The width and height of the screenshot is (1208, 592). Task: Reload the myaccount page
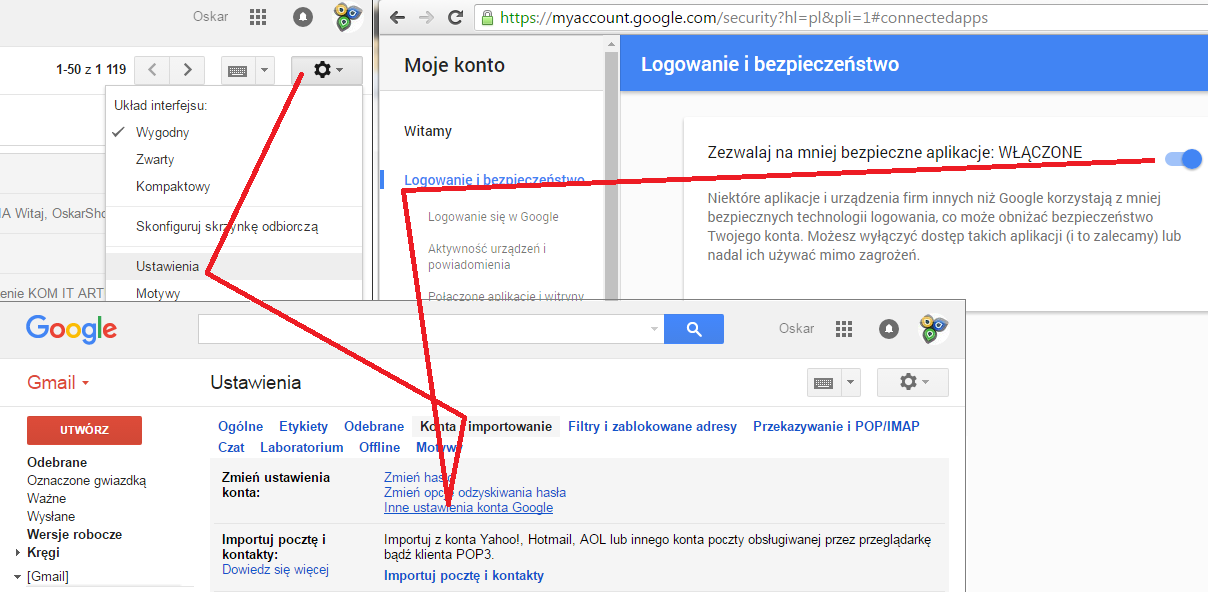[455, 17]
